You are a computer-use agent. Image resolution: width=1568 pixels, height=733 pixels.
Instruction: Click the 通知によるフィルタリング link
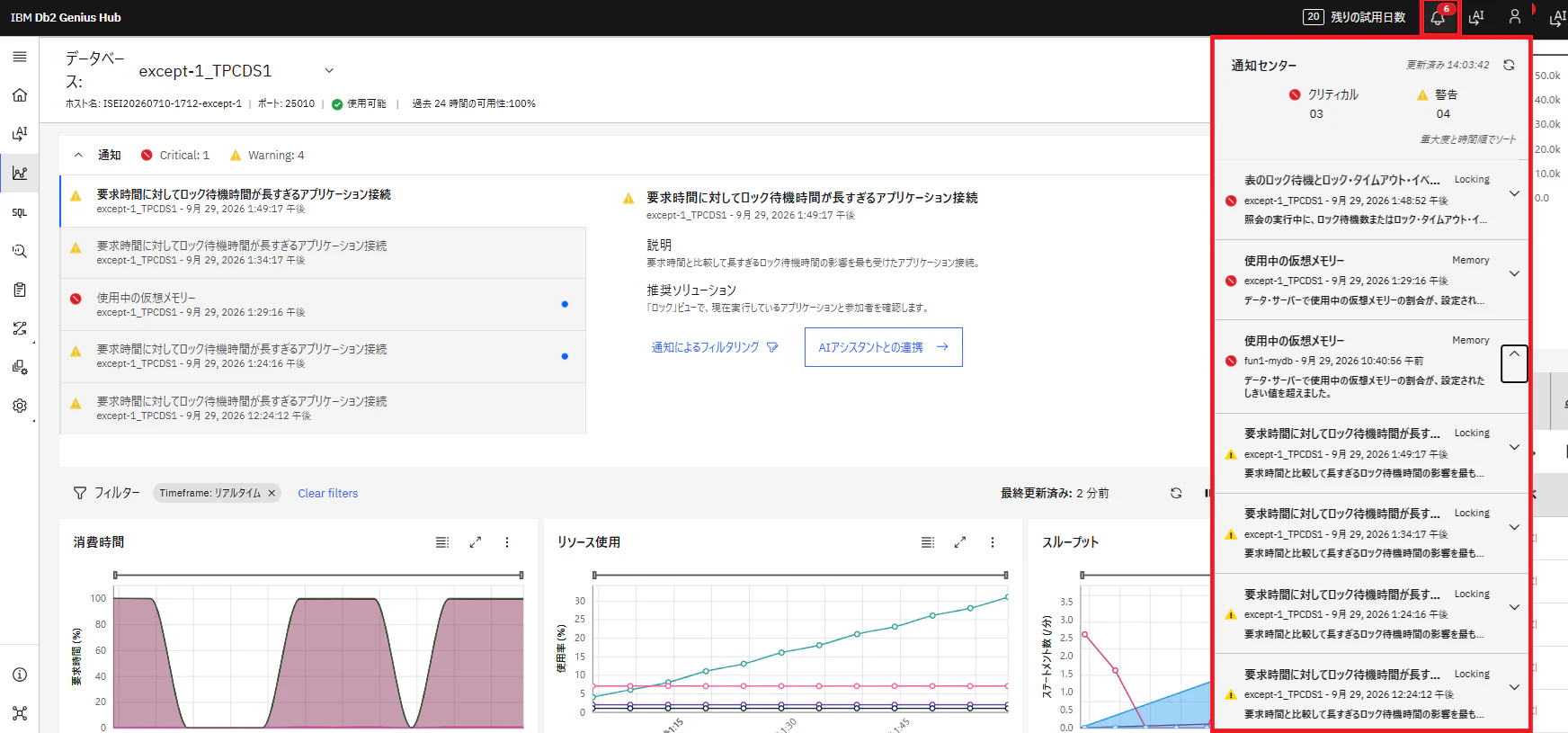[715, 347]
